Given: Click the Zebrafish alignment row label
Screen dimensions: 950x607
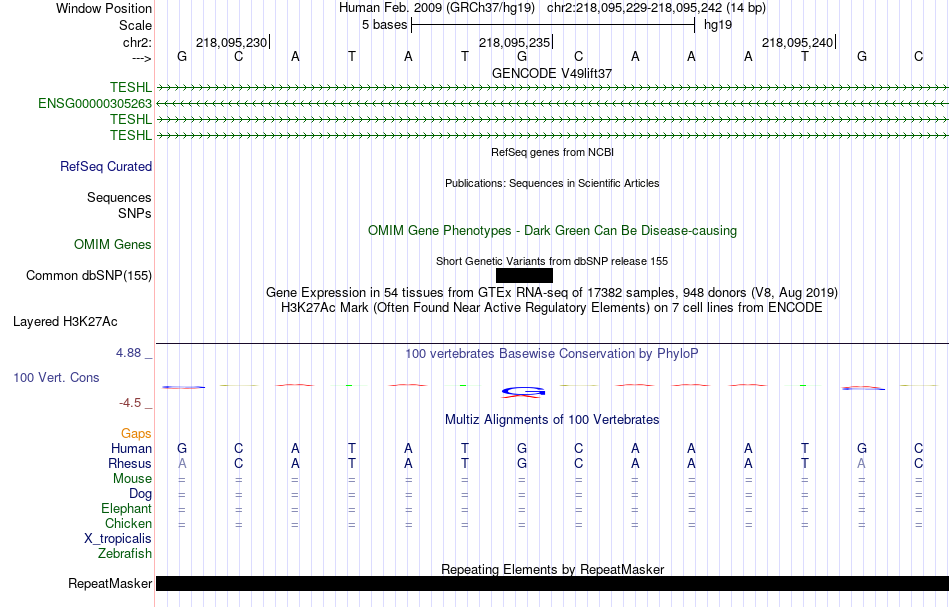Looking at the screenshot, I should [125, 554].
